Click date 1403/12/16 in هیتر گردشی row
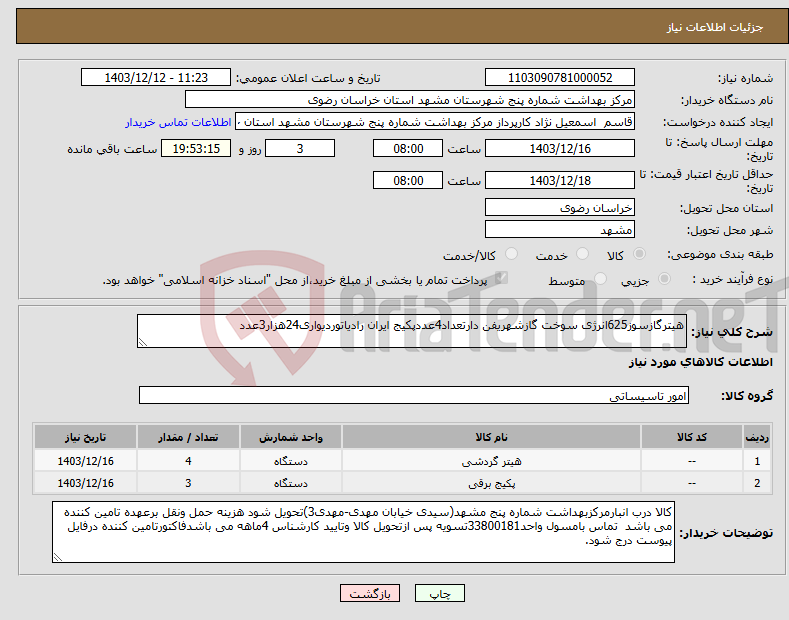This screenshot has height=620, width=789. [85, 461]
